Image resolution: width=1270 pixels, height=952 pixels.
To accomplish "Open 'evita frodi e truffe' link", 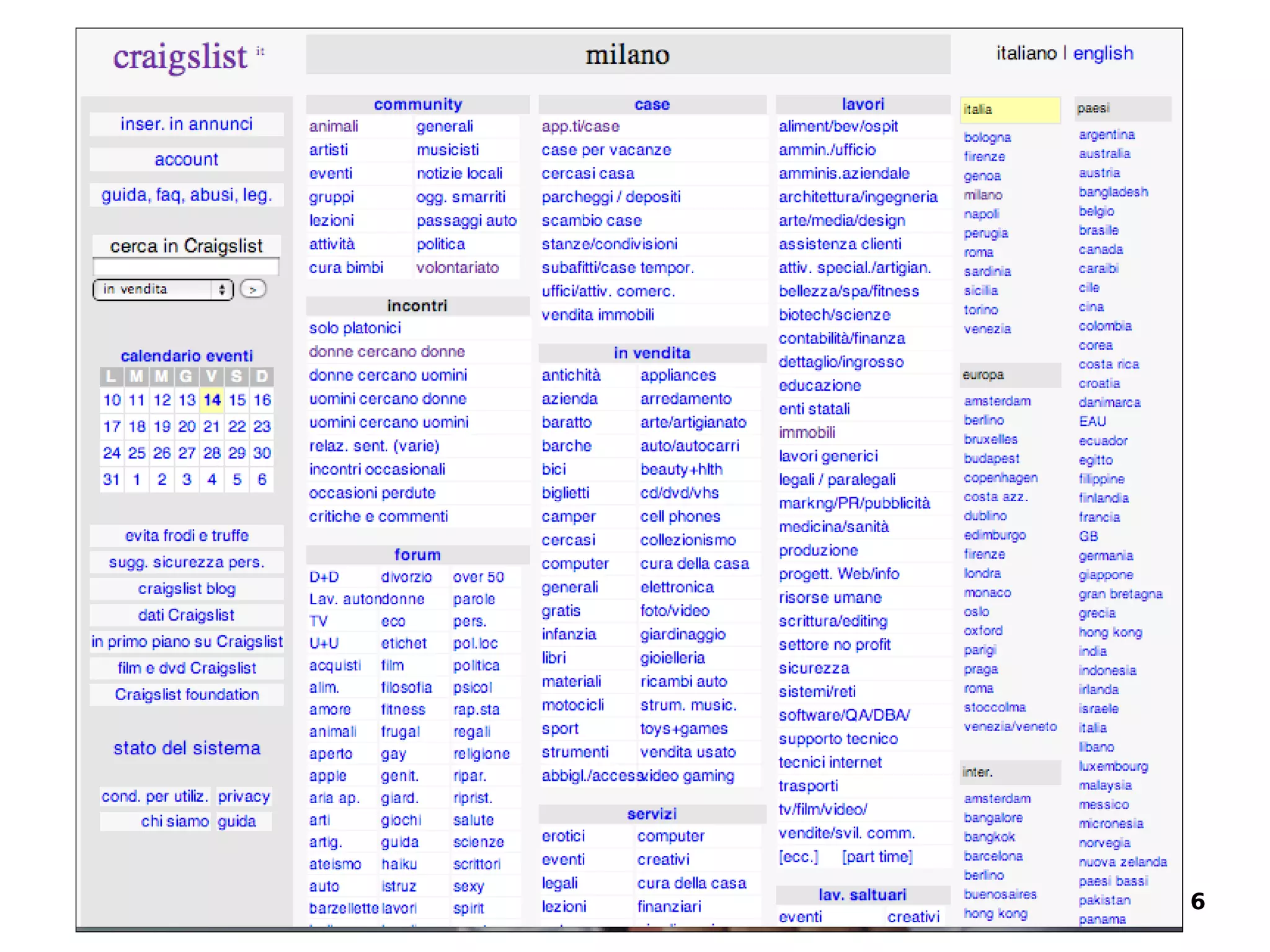I will (x=187, y=535).
